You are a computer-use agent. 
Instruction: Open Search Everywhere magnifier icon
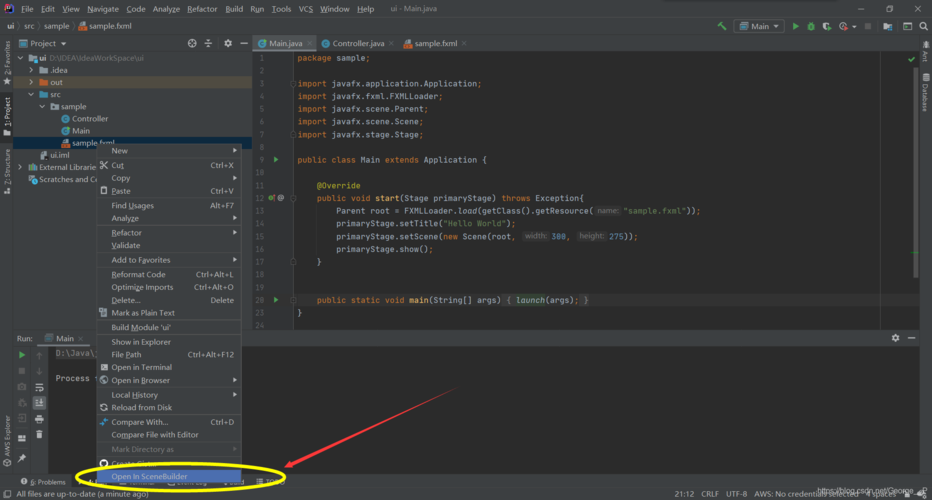tap(924, 26)
